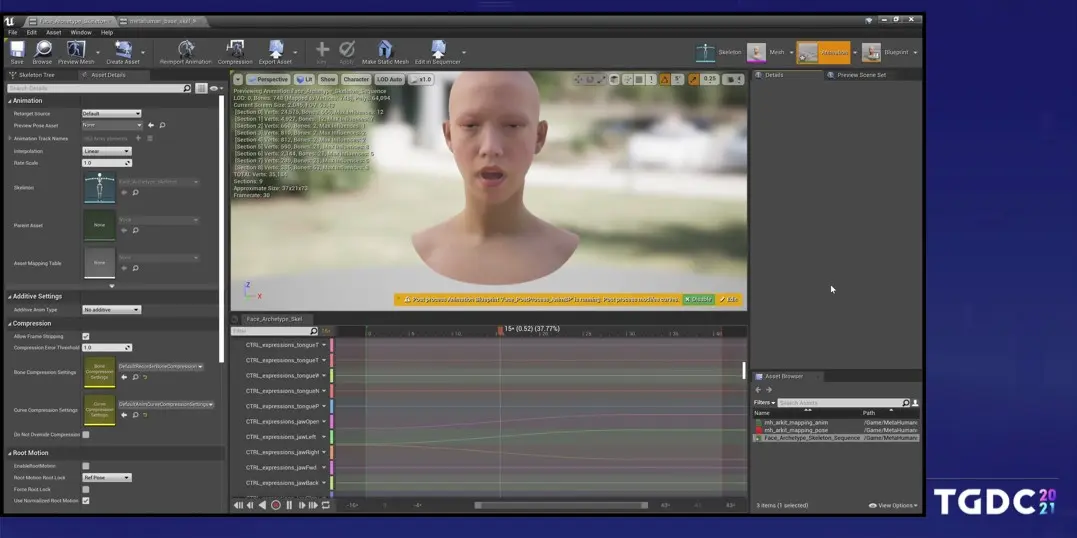
Task: Click the Reimport Animation icon
Action: [185, 49]
